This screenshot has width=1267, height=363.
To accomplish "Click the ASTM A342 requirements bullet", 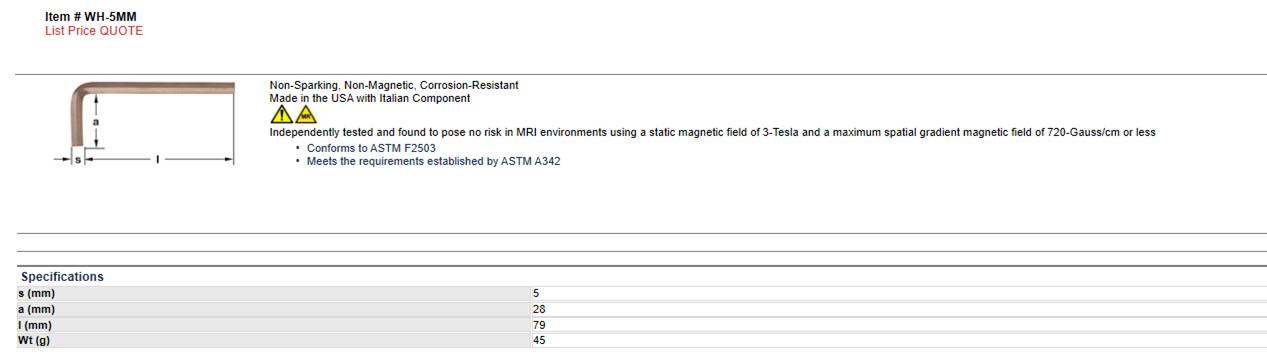I will coord(433,161).
